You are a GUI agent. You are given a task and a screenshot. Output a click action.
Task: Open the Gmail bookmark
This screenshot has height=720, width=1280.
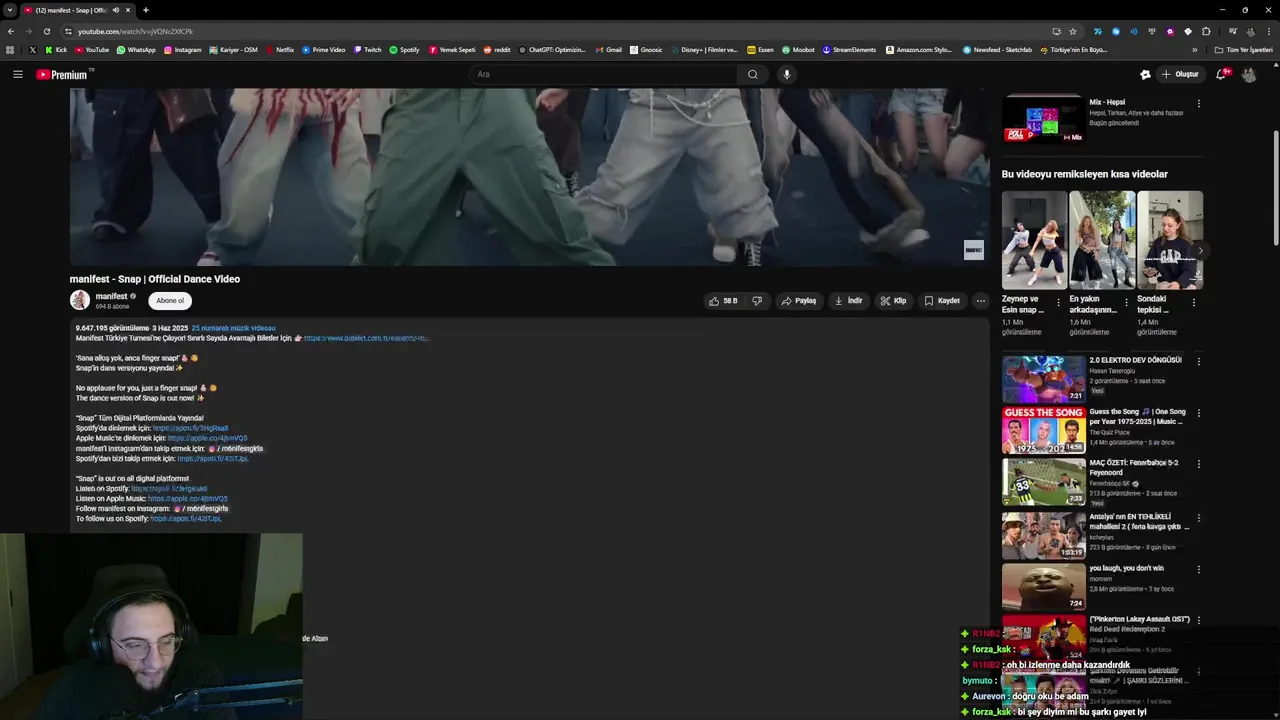[609, 49]
